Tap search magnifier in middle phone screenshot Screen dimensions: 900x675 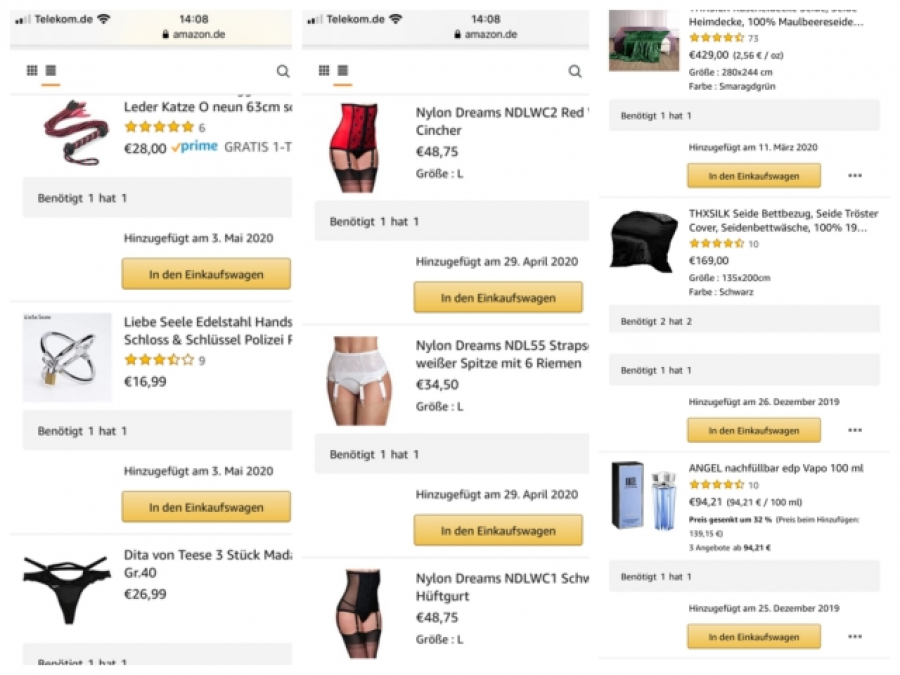click(x=575, y=71)
